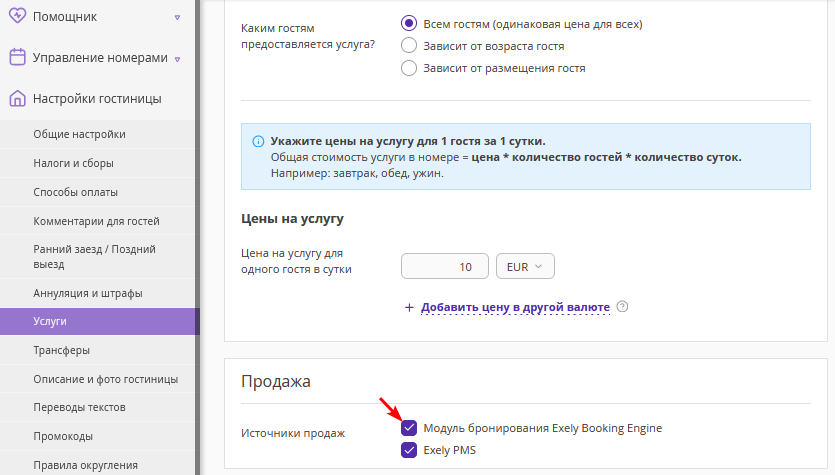Uncheck the Exely PMS checkbox

click(x=409, y=450)
